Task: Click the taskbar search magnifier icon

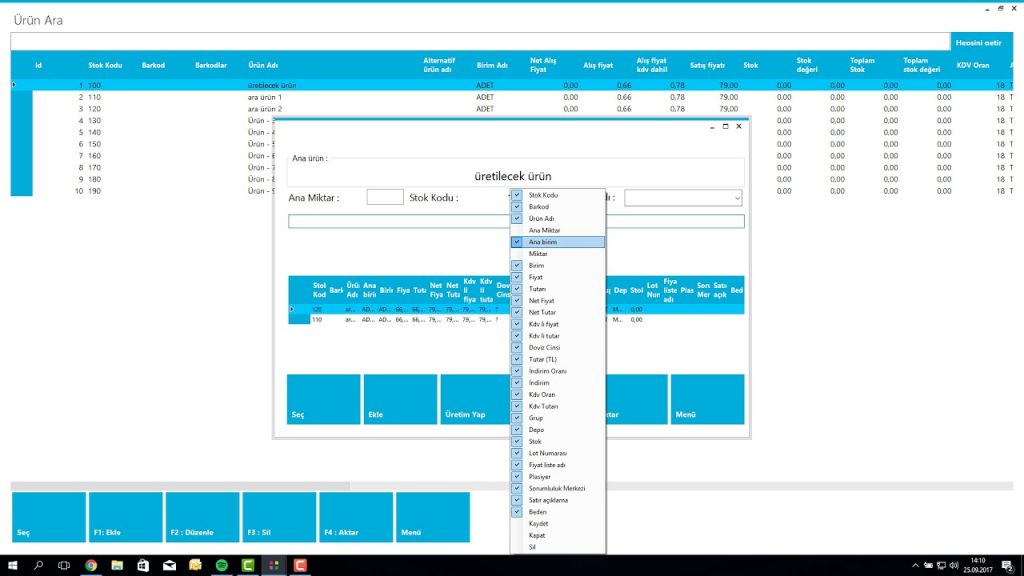Action: pyautogui.click(x=39, y=566)
